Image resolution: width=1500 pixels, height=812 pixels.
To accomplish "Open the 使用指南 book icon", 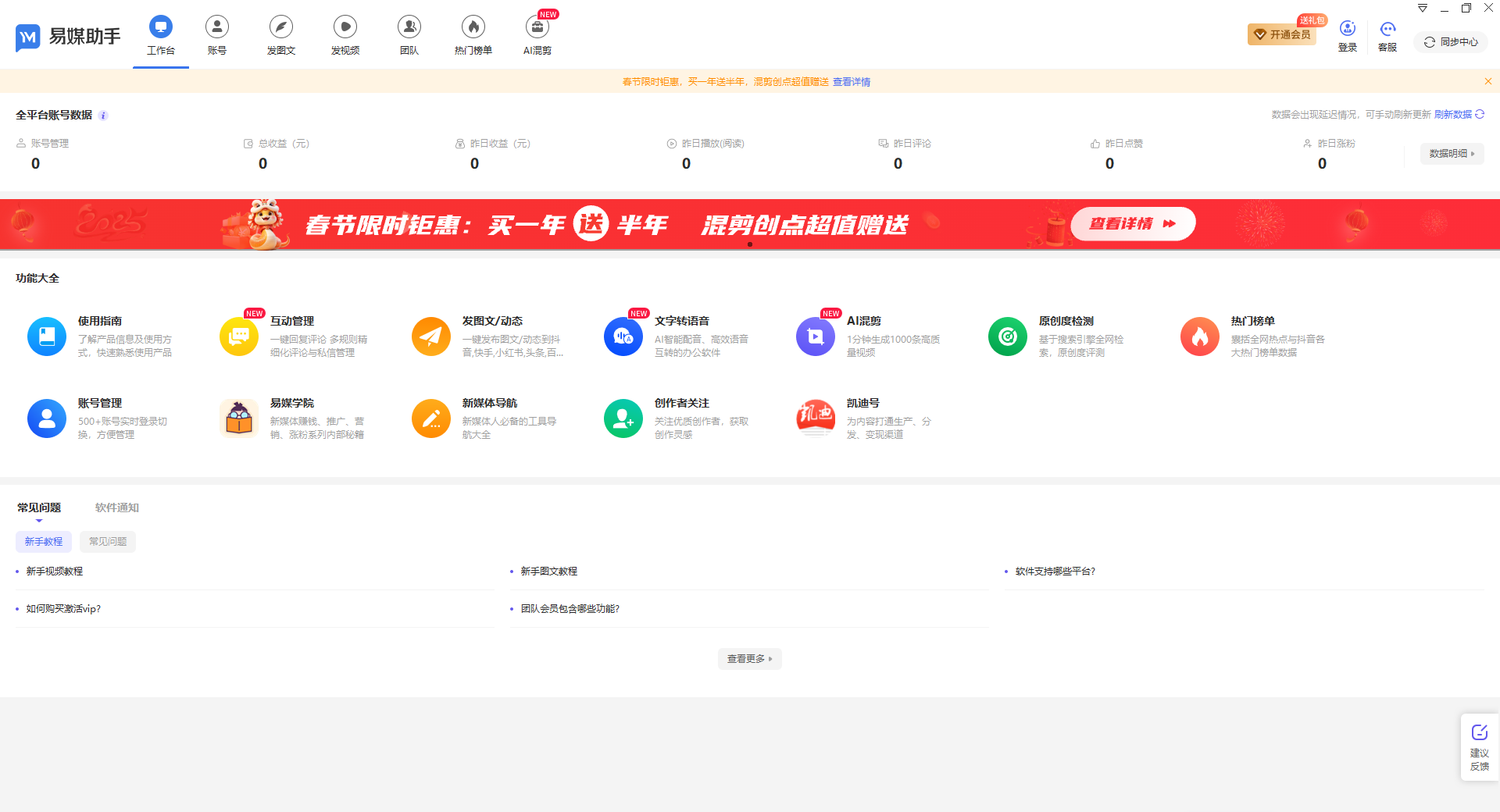I will 47,337.
